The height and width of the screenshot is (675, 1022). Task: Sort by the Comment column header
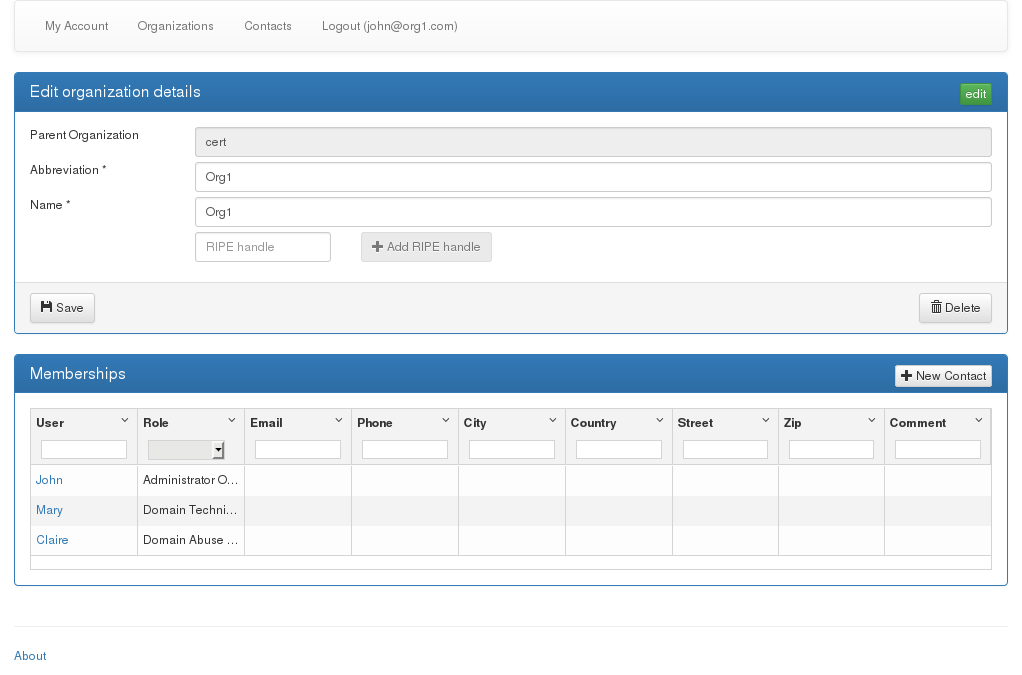pyautogui.click(x=918, y=423)
